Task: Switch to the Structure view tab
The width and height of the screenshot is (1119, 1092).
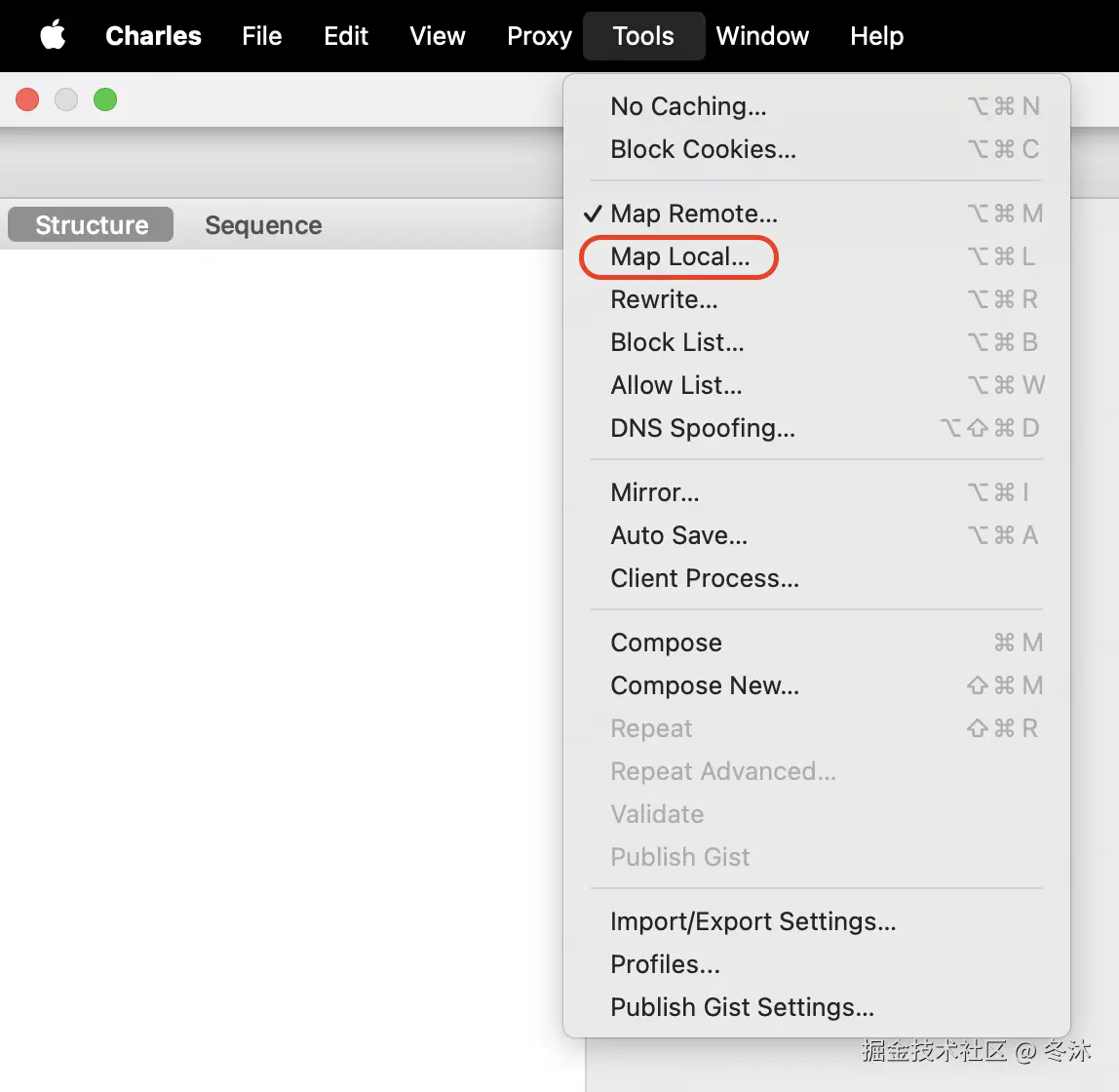Action: click(x=91, y=225)
